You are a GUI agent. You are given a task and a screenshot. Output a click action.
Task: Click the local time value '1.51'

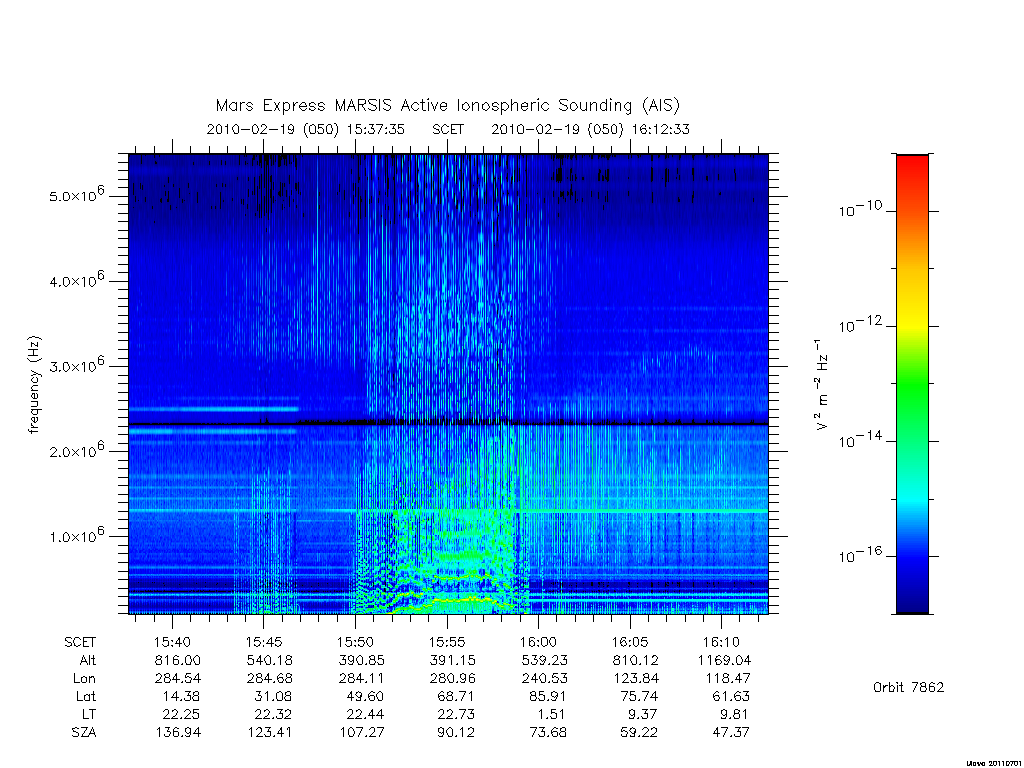click(x=552, y=714)
